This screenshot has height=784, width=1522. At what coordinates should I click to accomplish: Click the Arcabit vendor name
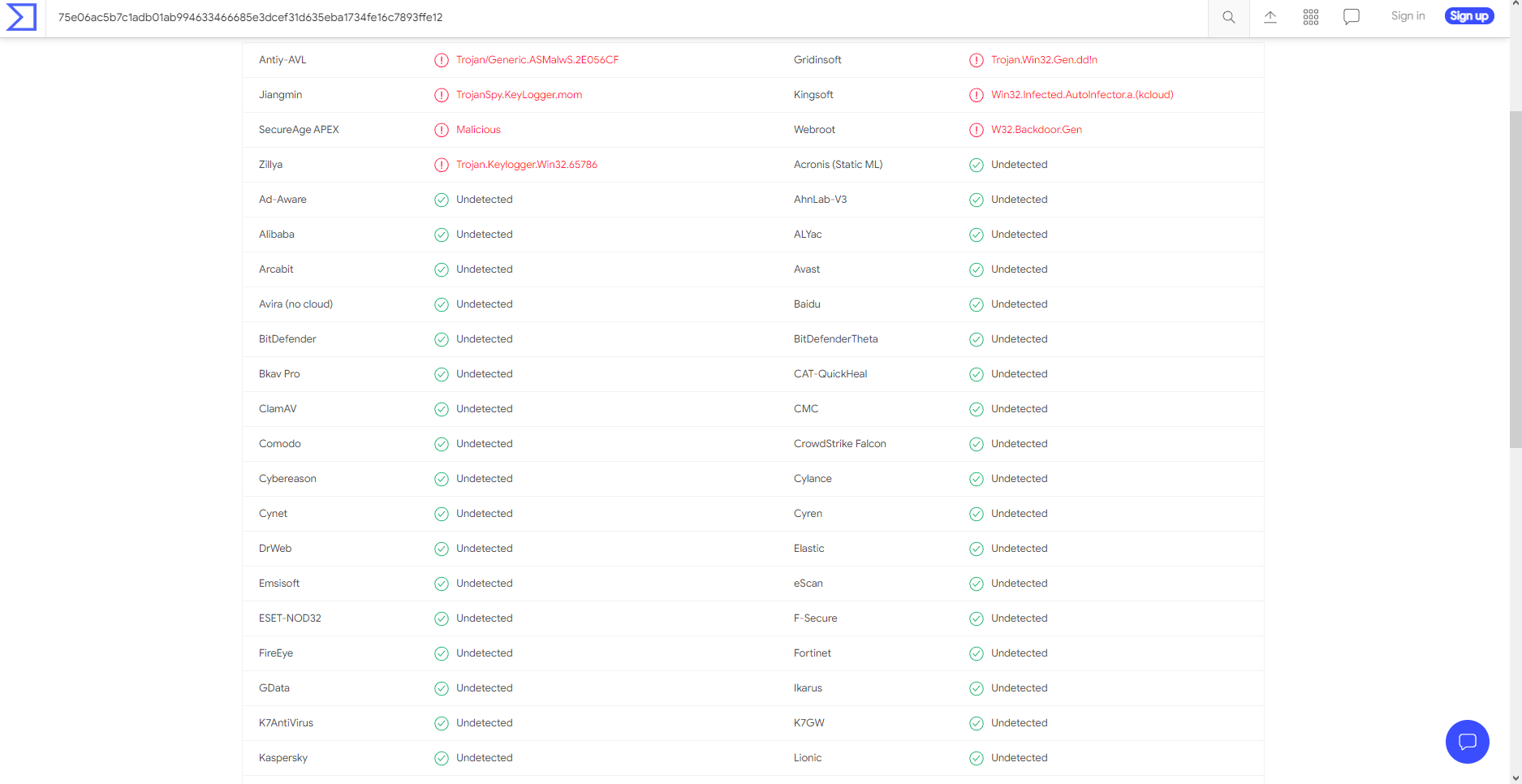[276, 269]
